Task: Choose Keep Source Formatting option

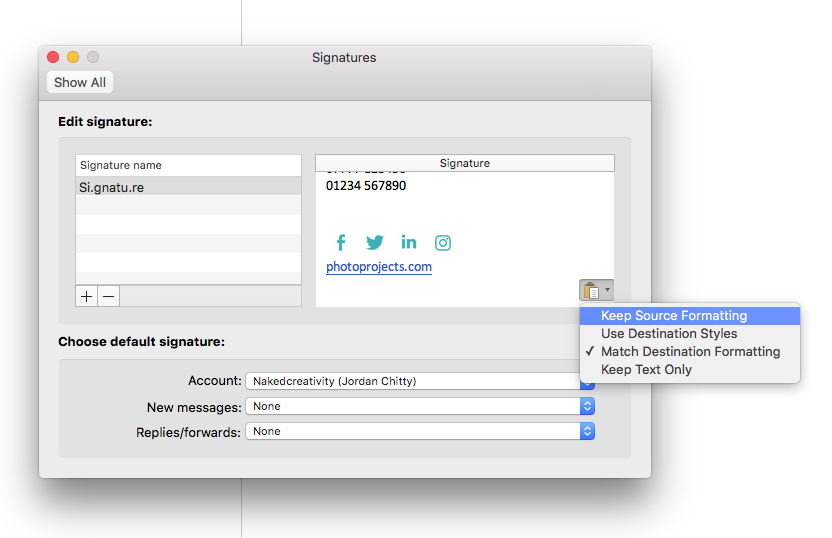Action: pos(674,316)
